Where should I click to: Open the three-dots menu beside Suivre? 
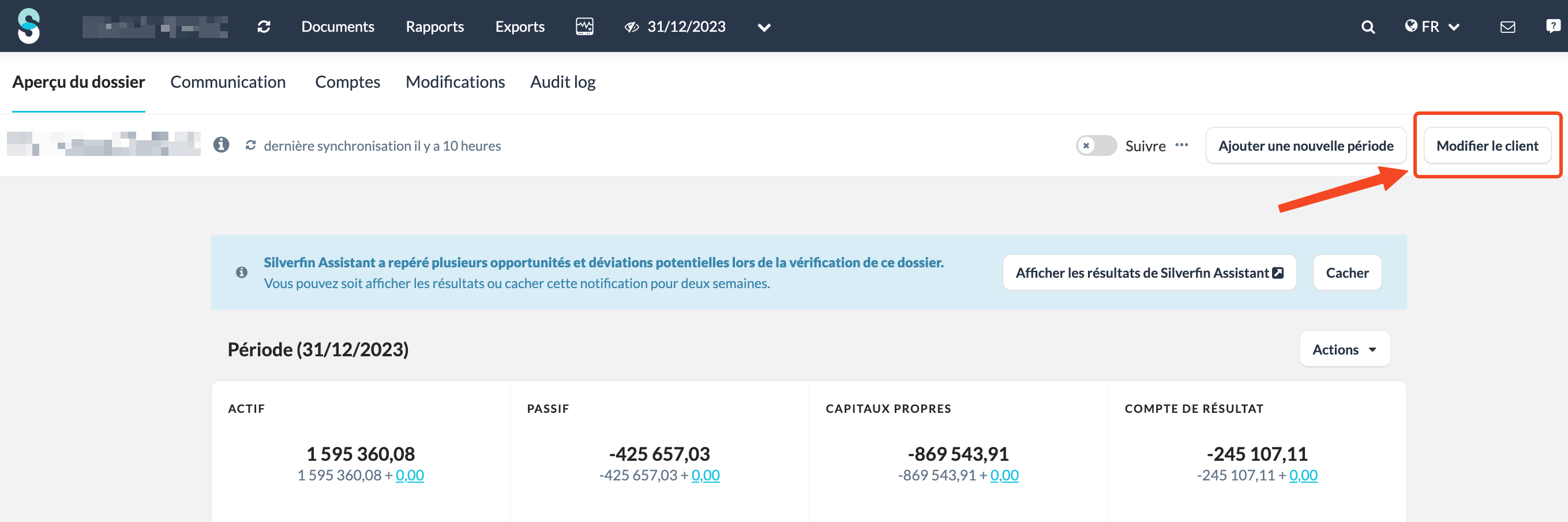(1181, 145)
